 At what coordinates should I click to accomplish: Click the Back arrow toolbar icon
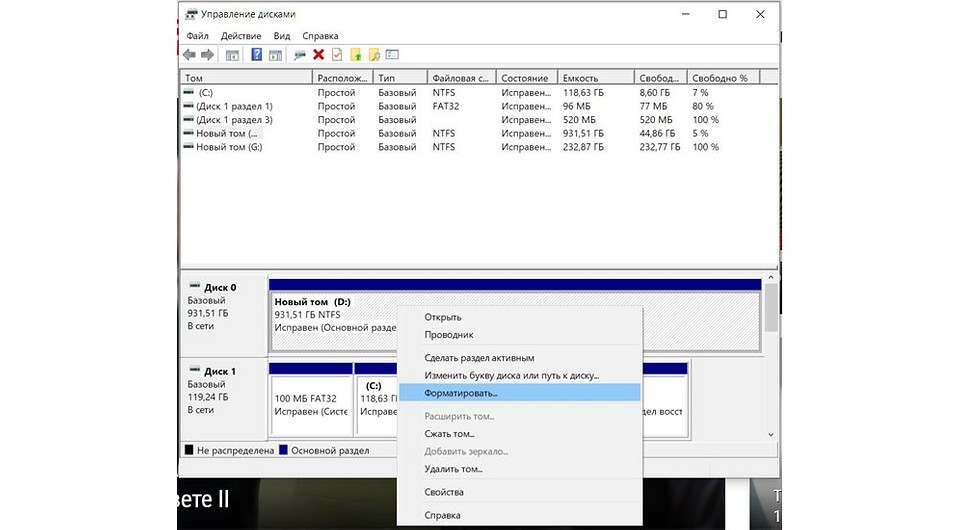click(189, 55)
